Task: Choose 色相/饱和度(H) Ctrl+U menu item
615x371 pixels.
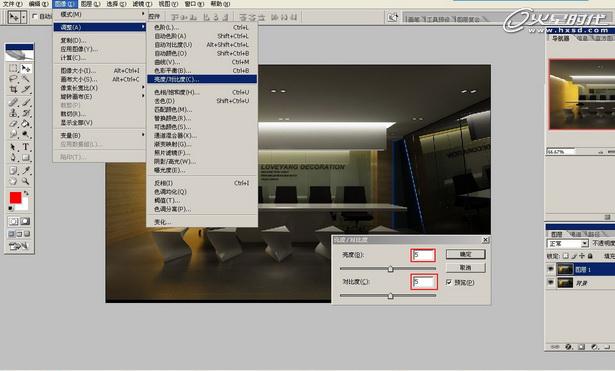Action: click(x=202, y=92)
